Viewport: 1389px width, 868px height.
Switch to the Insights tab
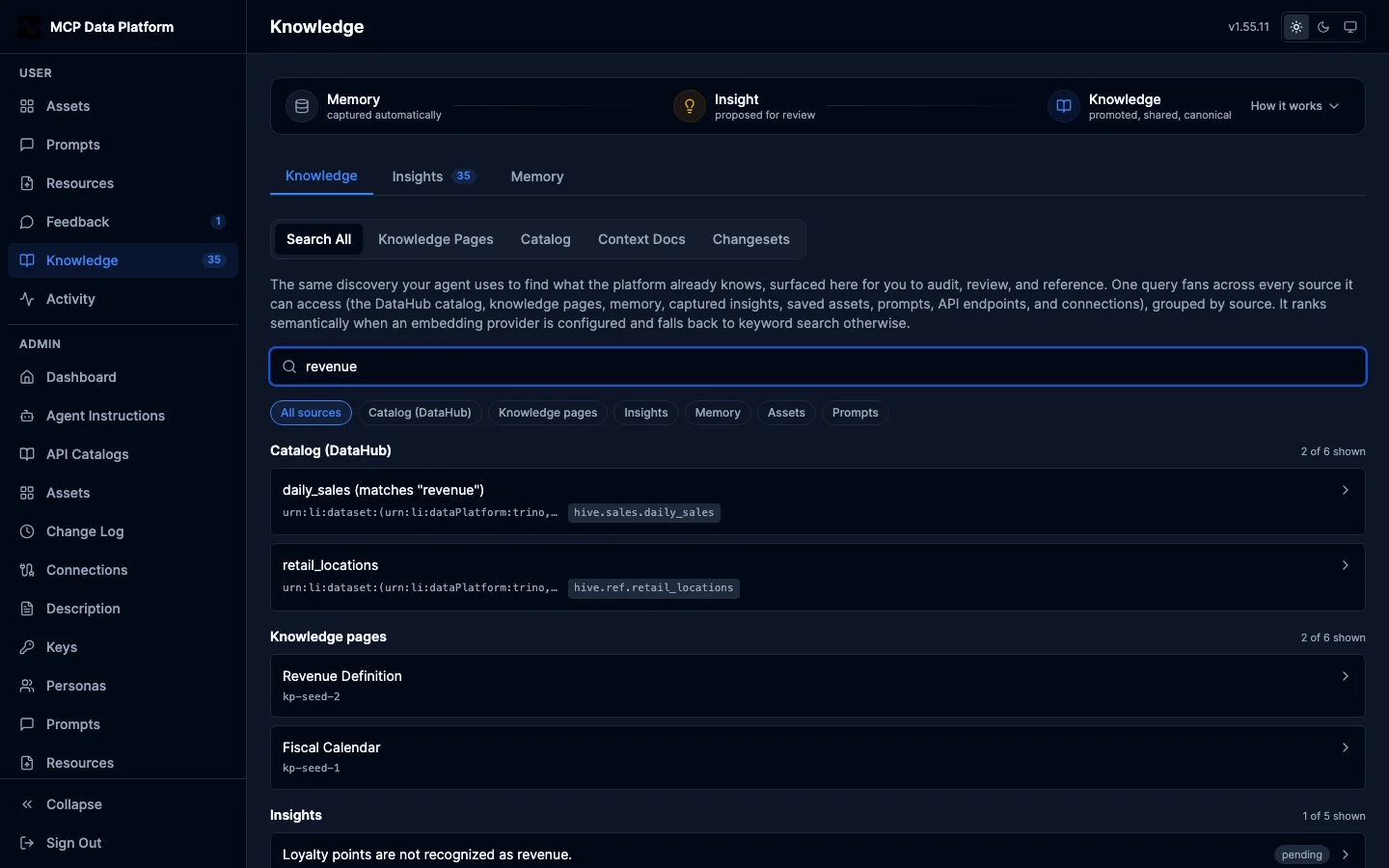click(433, 176)
